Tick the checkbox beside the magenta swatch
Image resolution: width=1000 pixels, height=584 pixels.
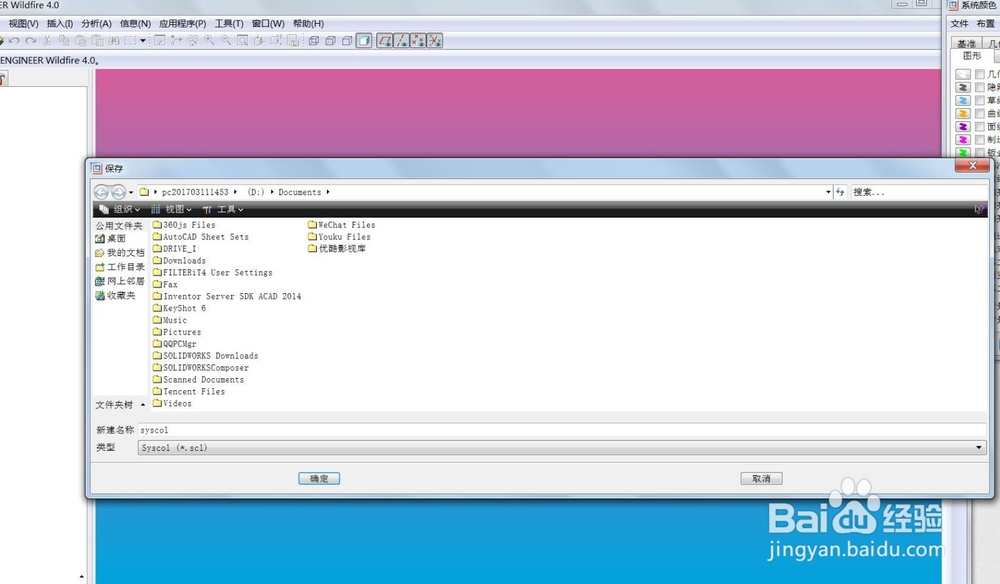980,140
